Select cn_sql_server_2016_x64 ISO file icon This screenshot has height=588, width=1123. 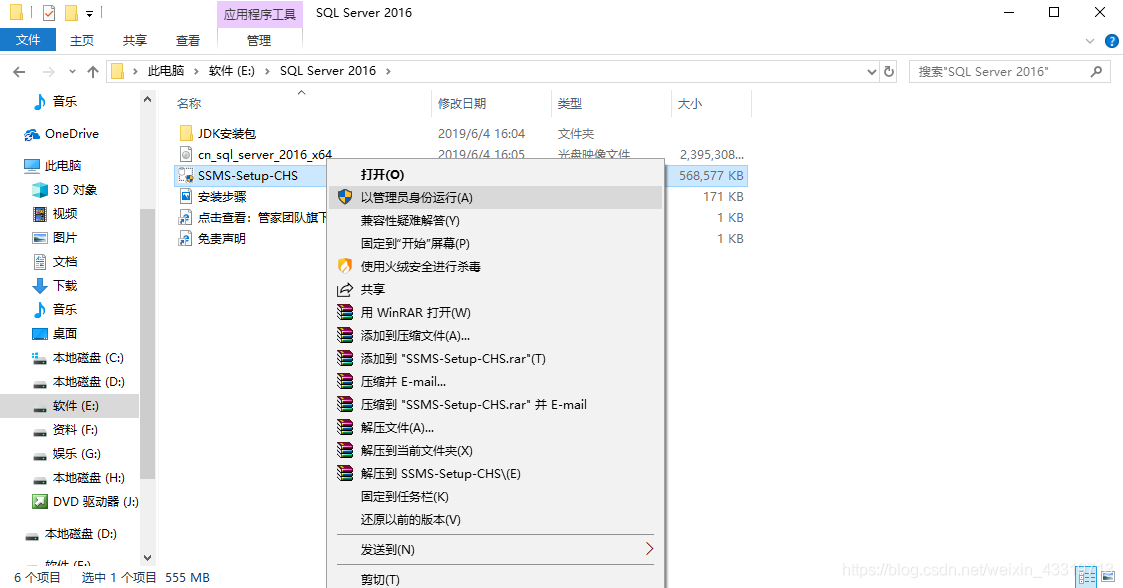(x=185, y=154)
